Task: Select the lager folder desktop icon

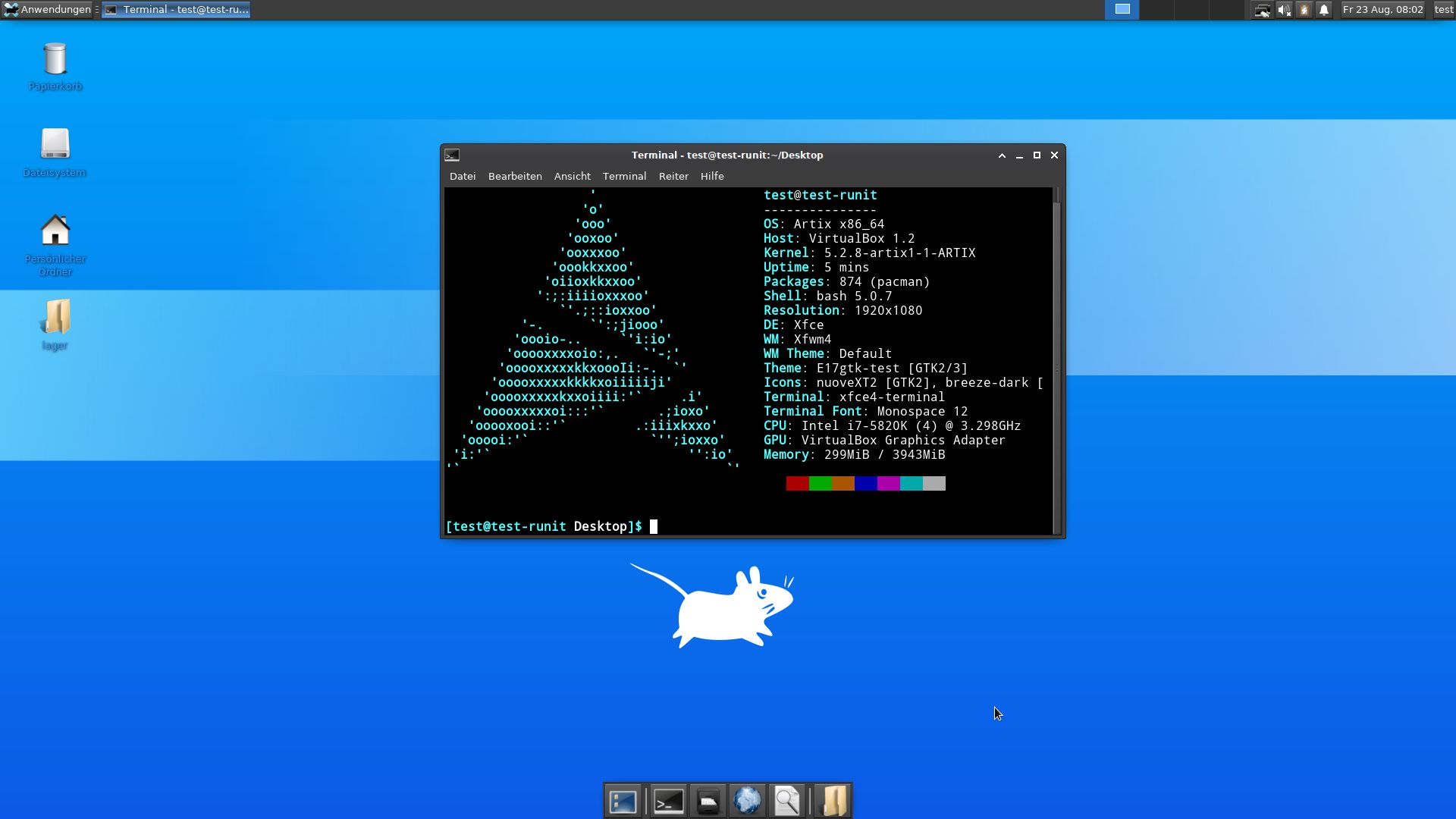Action: [x=55, y=325]
